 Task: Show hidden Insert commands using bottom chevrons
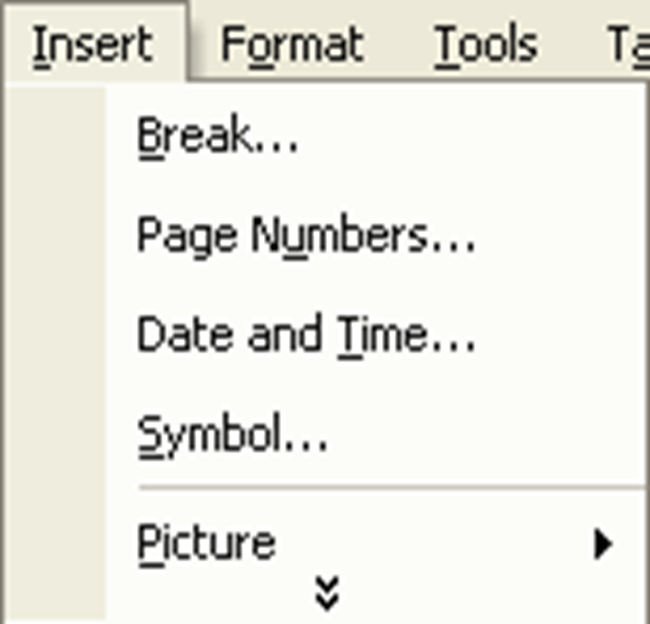(327, 593)
